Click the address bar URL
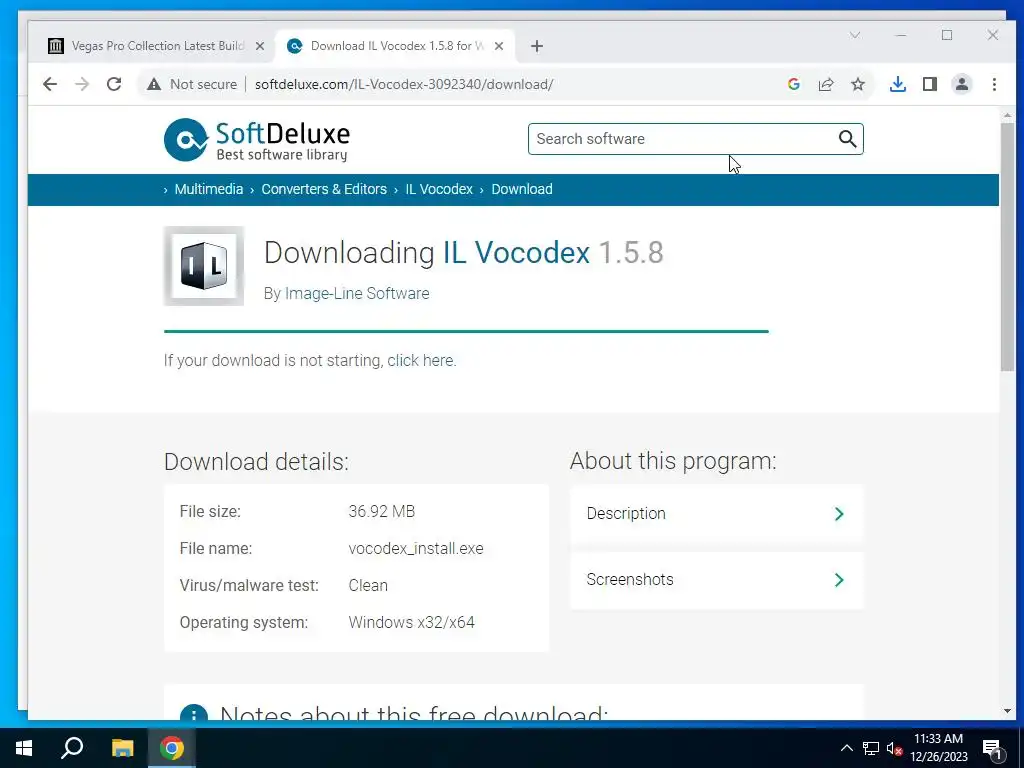Image resolution: width=1024 pixels, height=768 pixels. tap(404, 84)
